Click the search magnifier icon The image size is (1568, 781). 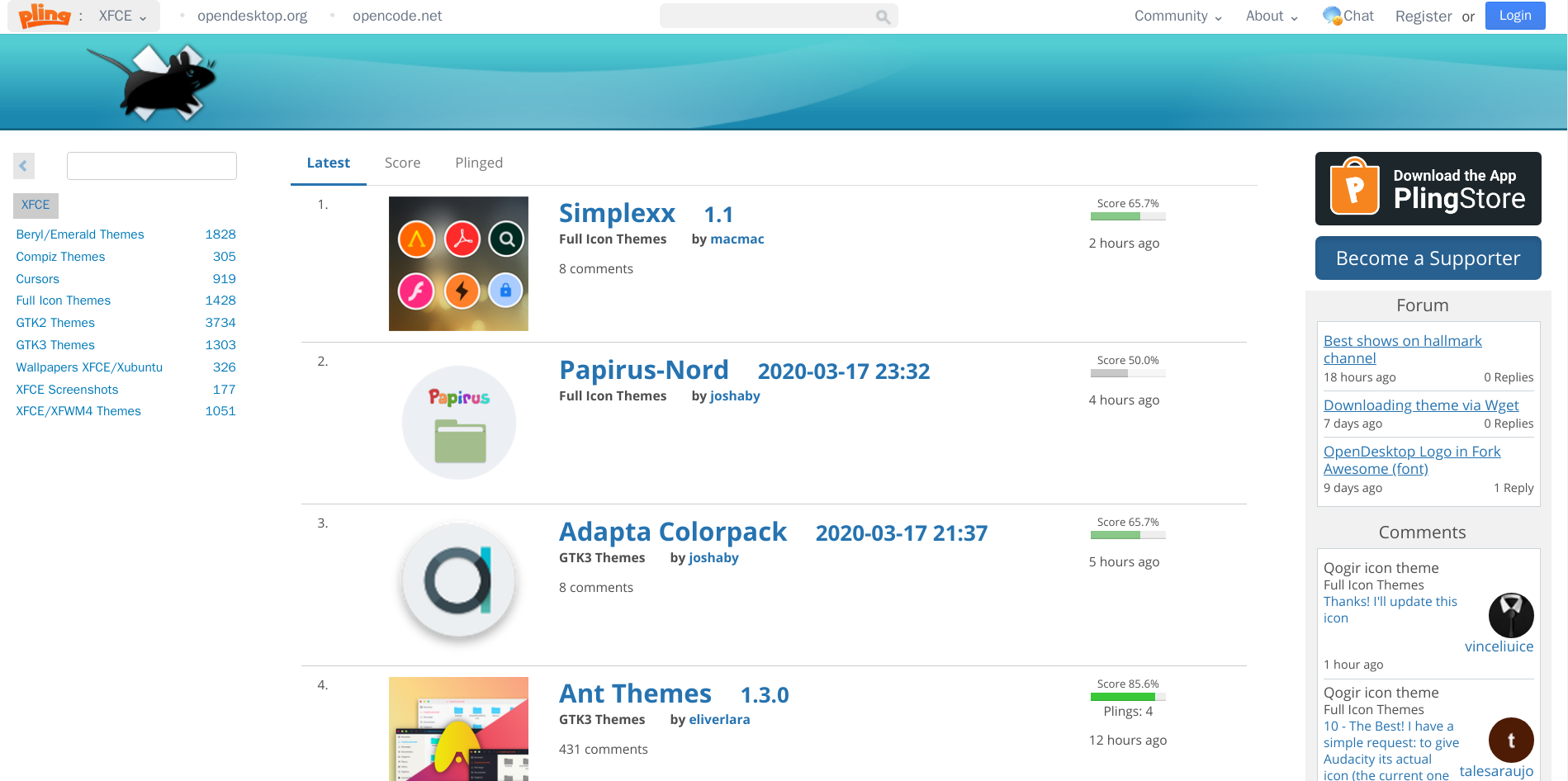click(x=882, y=16)
